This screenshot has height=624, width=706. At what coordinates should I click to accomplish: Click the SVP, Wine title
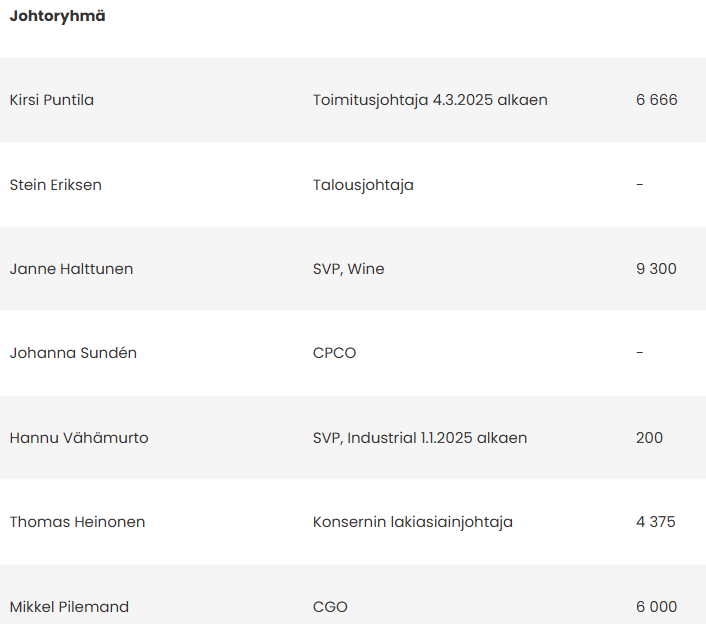coord(348,269)
